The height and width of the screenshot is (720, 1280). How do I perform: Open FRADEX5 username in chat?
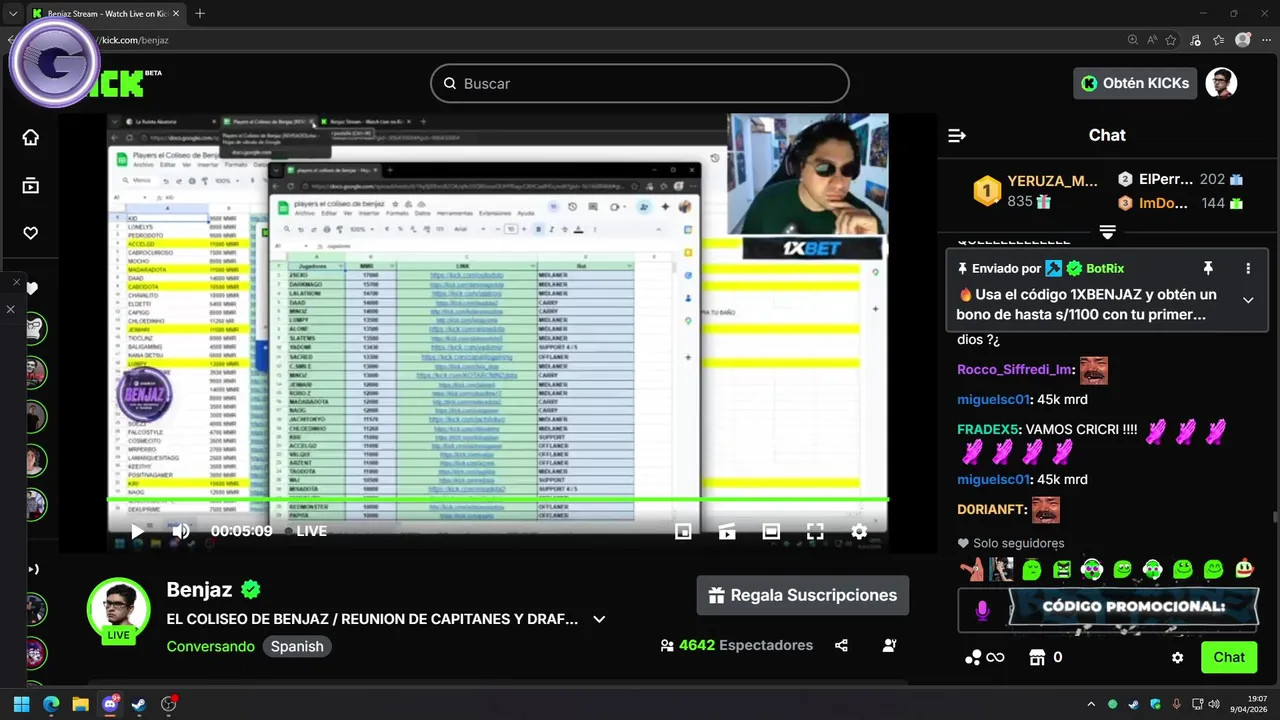click(987, 429)
